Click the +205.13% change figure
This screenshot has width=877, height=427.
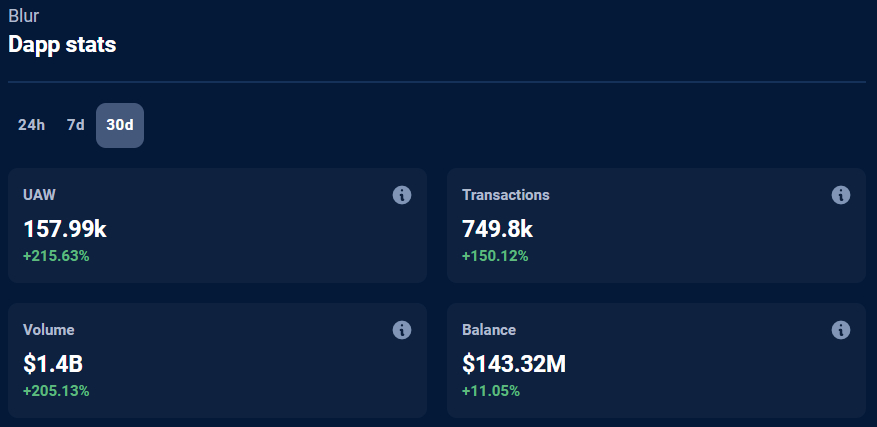(56, 391)
